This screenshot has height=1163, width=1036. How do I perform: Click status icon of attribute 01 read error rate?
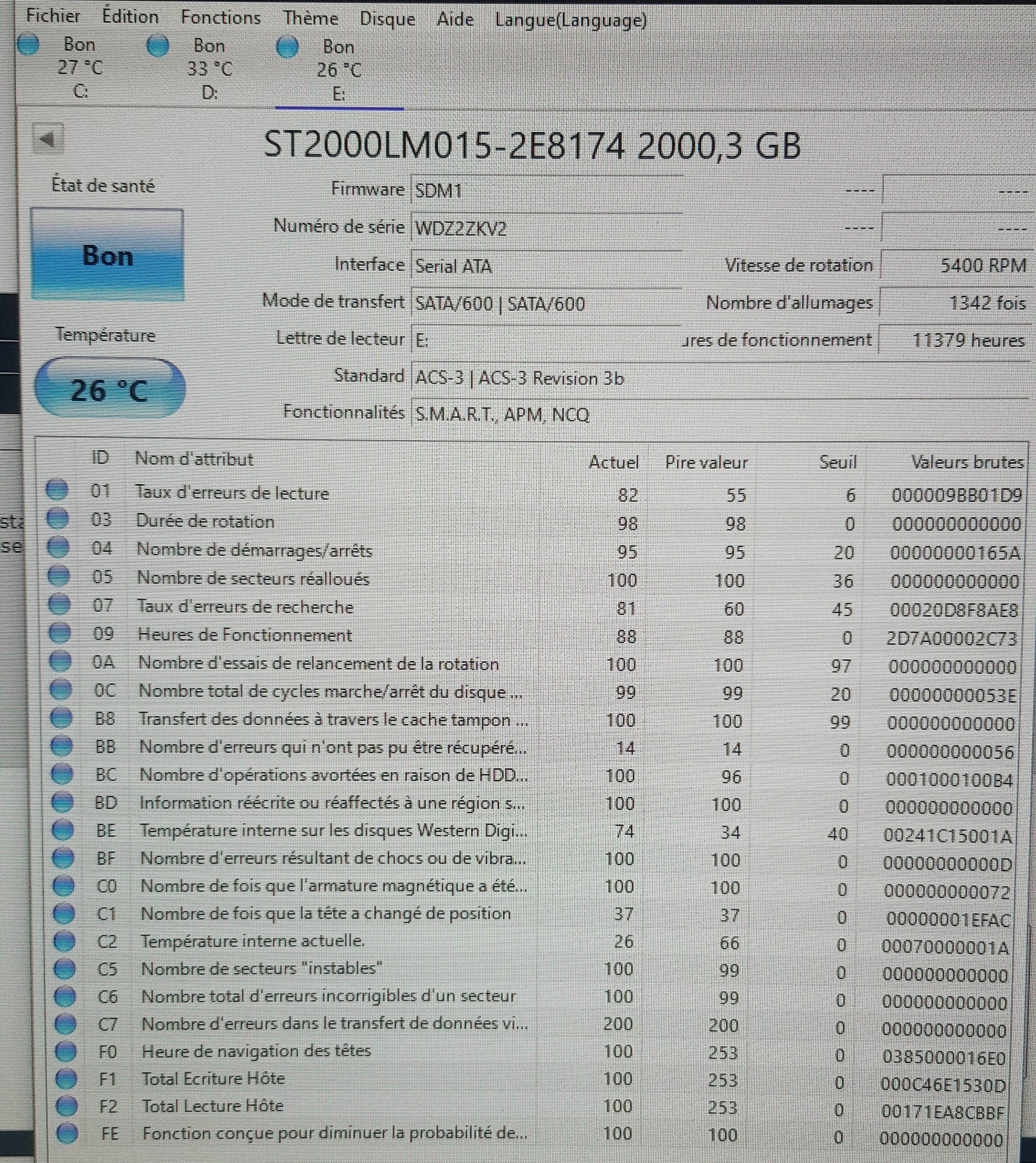[x=57, y=489]
